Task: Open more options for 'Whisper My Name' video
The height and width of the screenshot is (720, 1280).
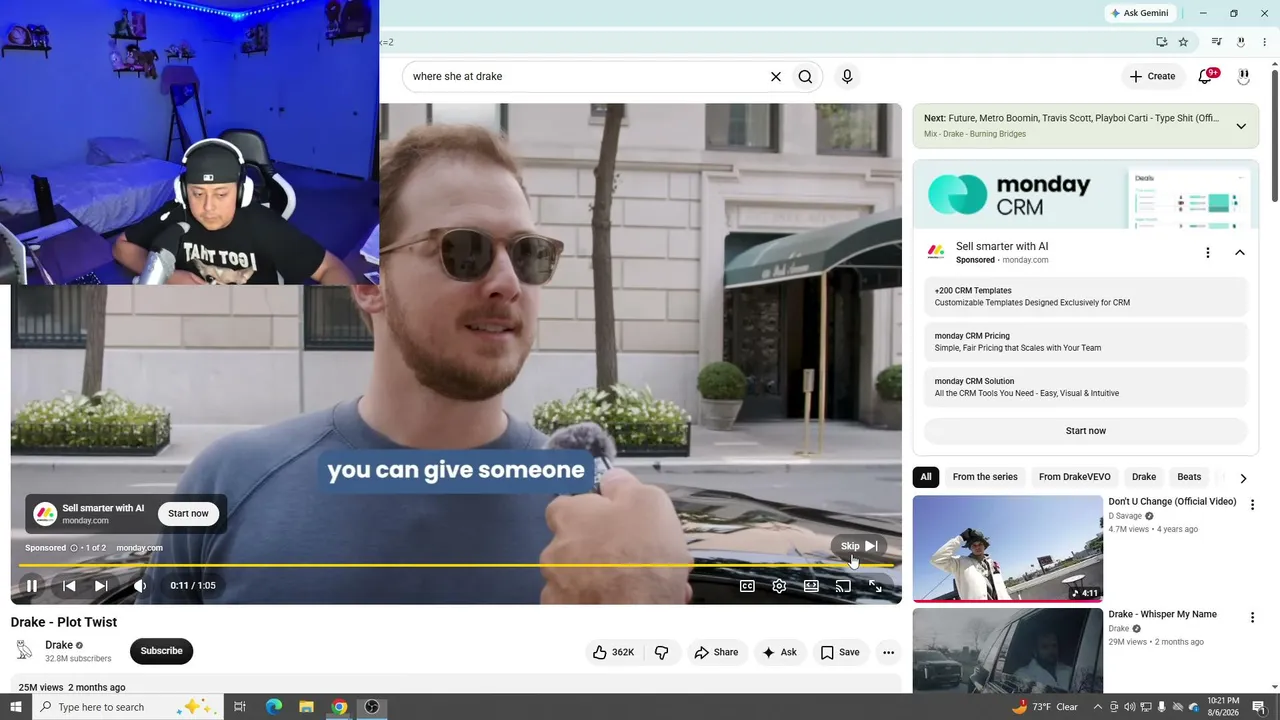Action: pyautogui.click(x=1252, y=618)
